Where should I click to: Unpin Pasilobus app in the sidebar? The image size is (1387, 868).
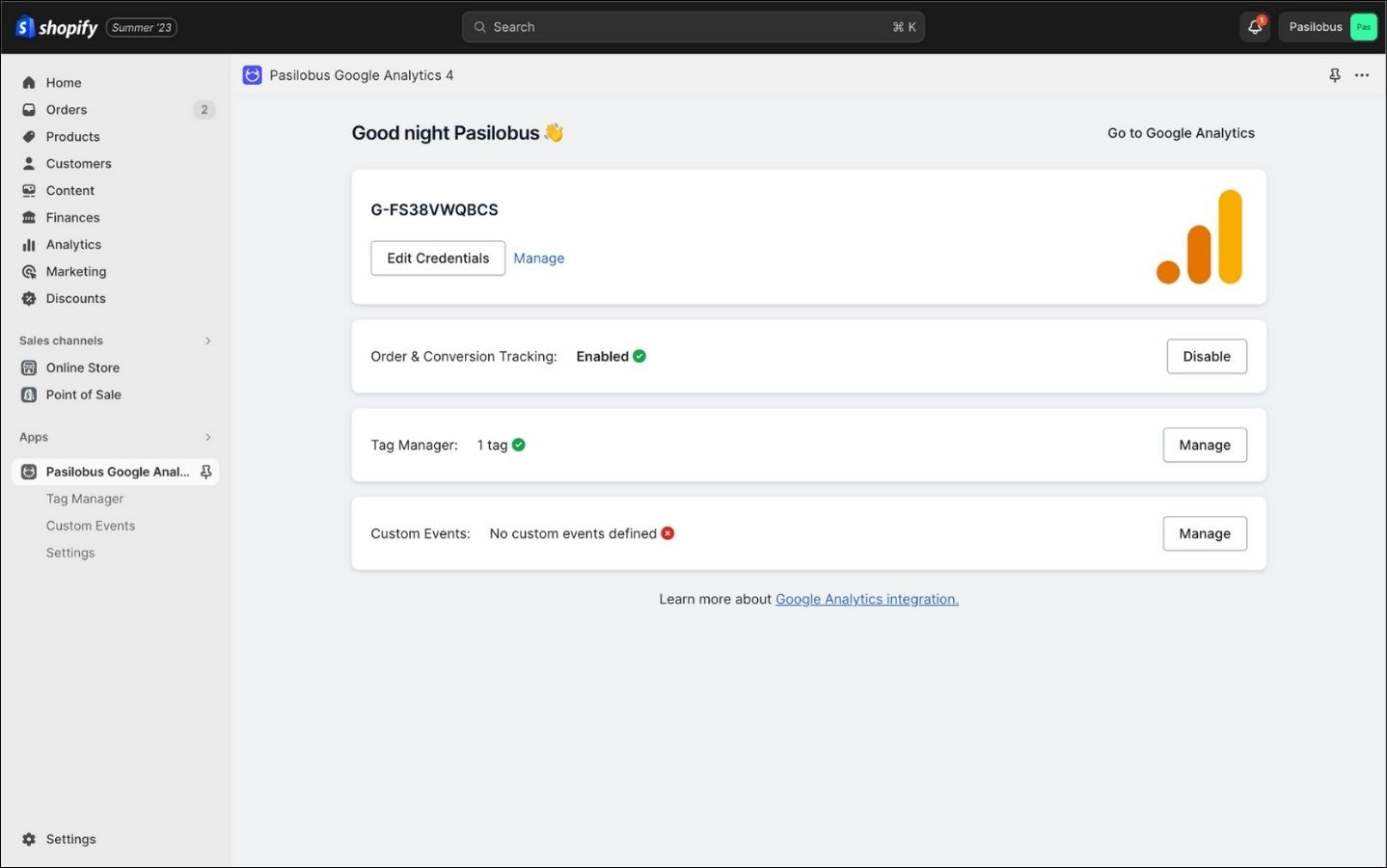[205, 472]
